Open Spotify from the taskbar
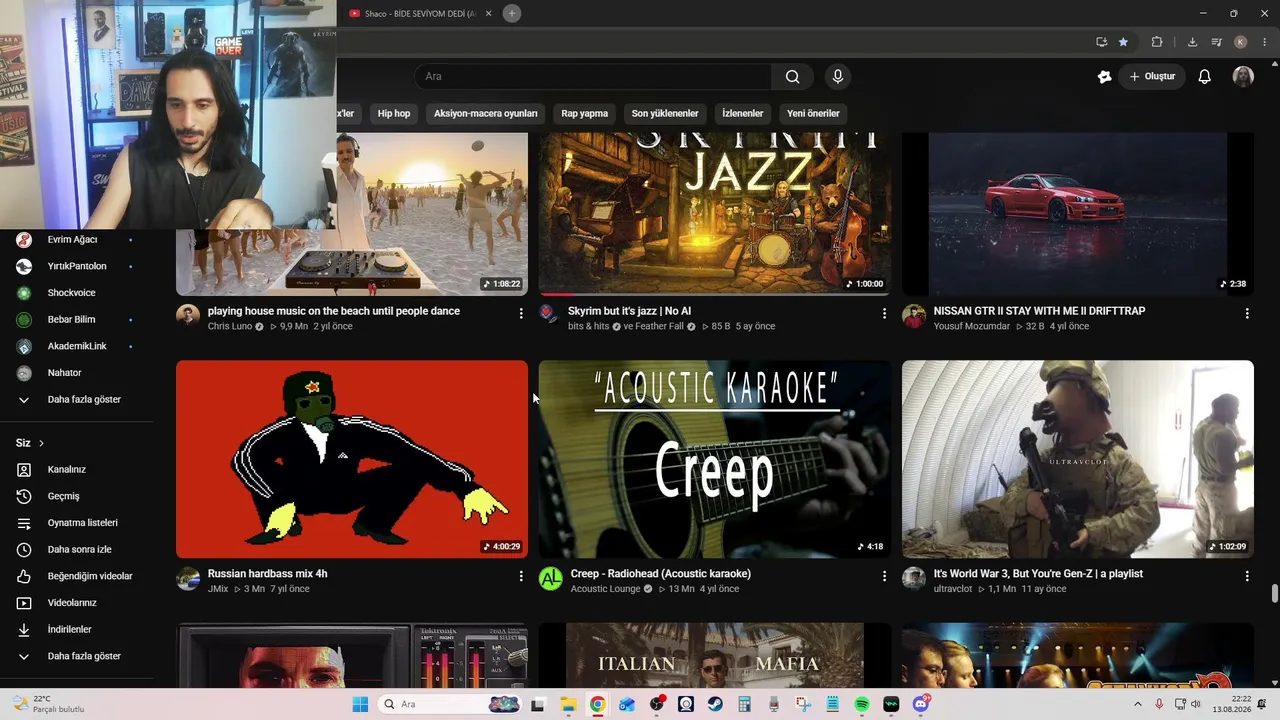The height and width of the screenshot is (720, 1280). tap(862, 705)
